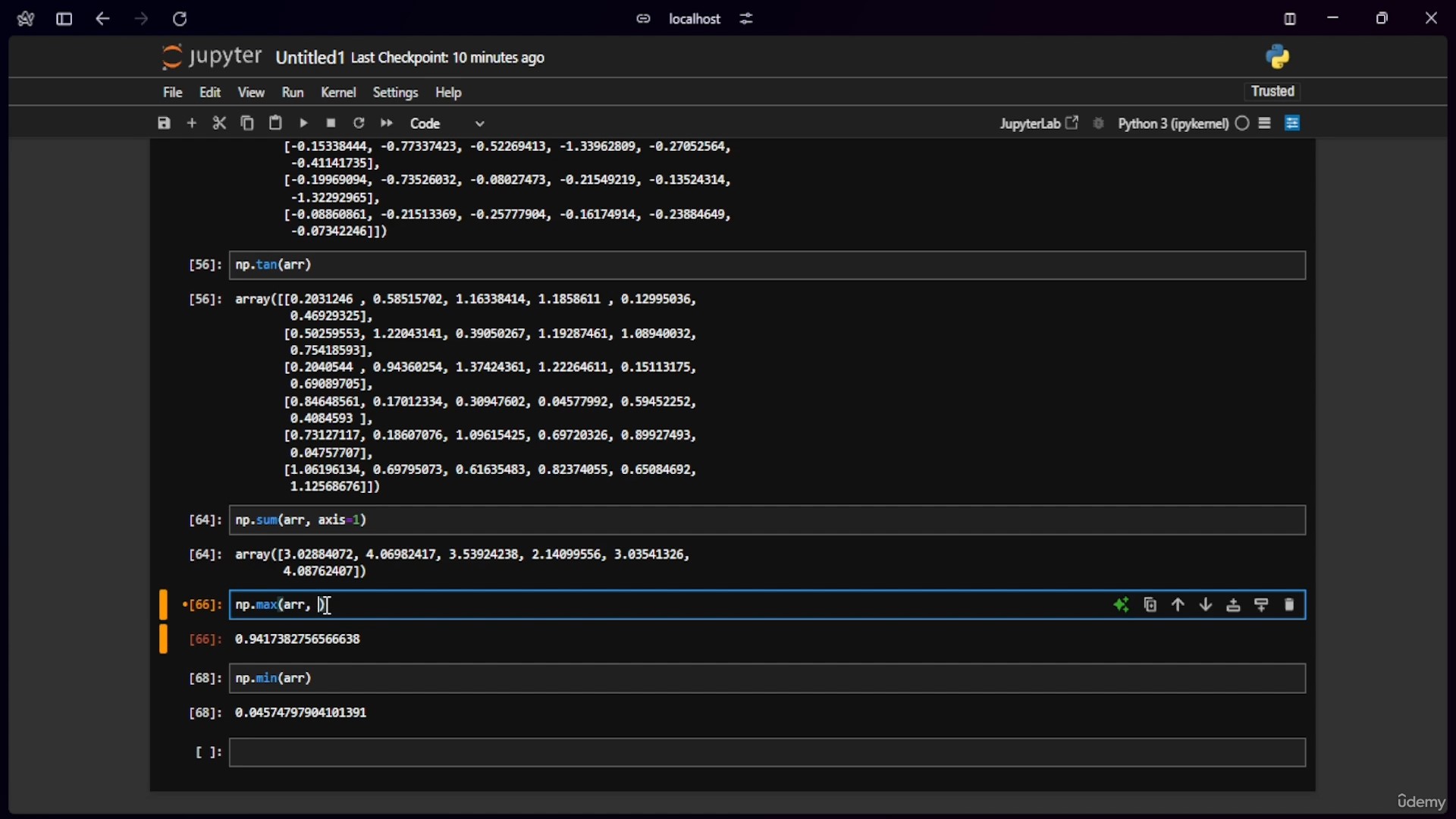Click the localhost address text
The width and height of the screenshot is (1456, 819).
pos(695,19)
